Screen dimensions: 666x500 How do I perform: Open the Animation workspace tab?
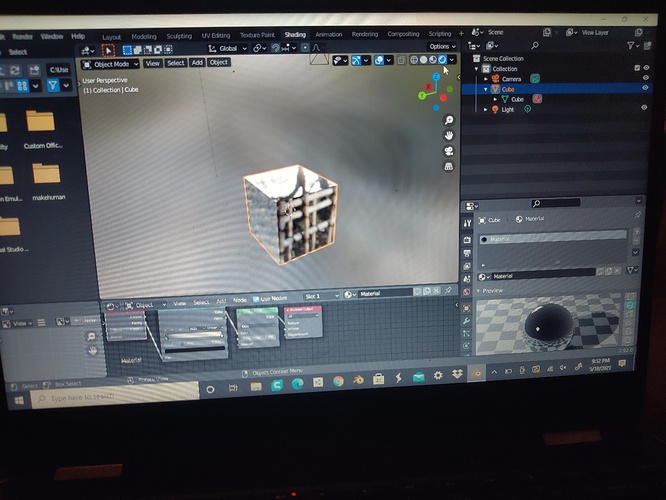328,34
